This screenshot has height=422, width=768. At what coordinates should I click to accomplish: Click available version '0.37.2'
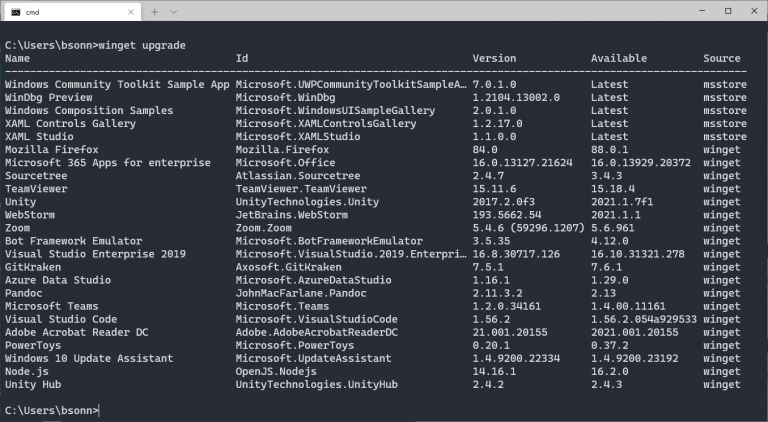click(610, 345)
